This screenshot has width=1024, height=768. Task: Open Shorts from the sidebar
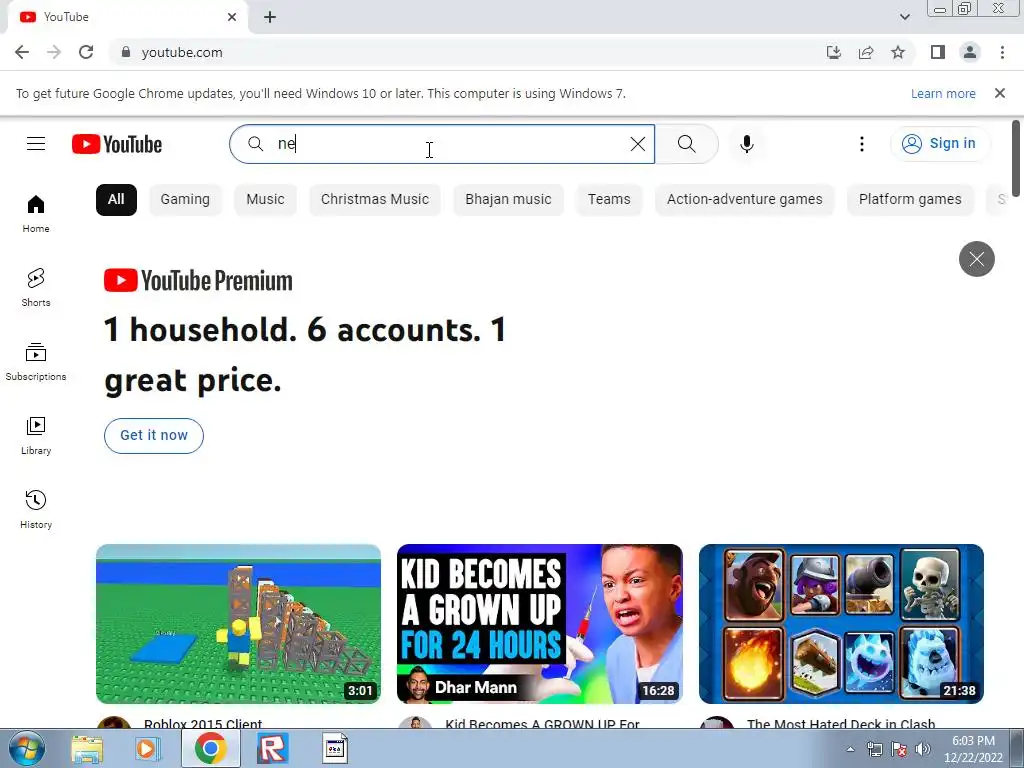[x=36, y=287]
